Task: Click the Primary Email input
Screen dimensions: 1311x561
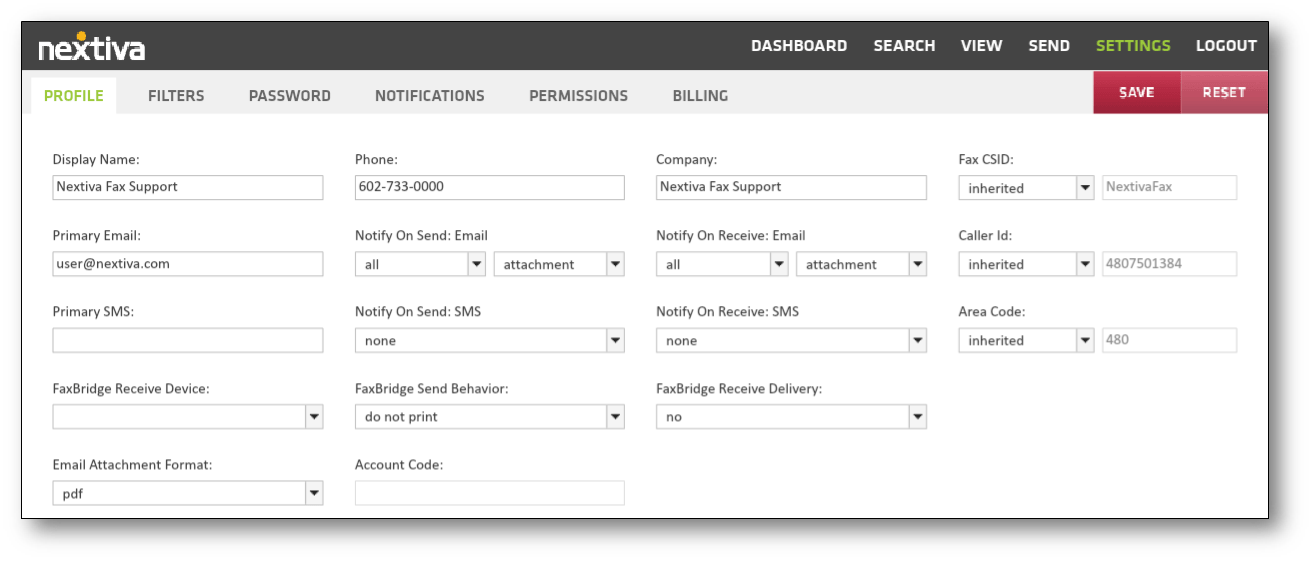Action: 188,264
